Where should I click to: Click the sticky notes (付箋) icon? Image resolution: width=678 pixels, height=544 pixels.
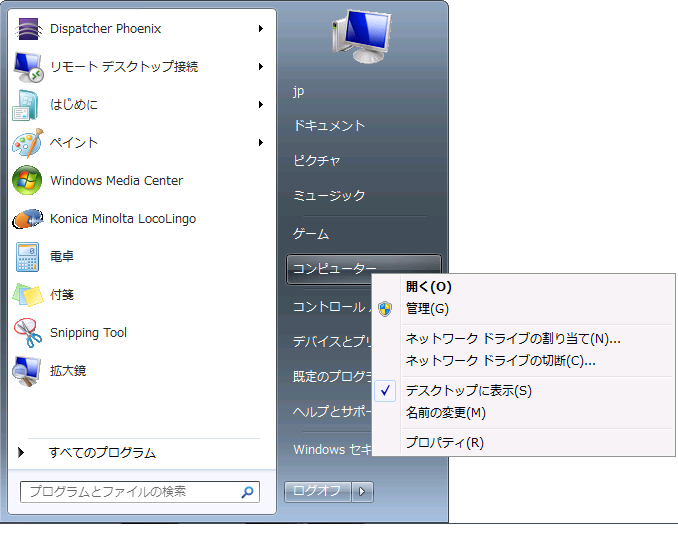[x=28, y=295]
